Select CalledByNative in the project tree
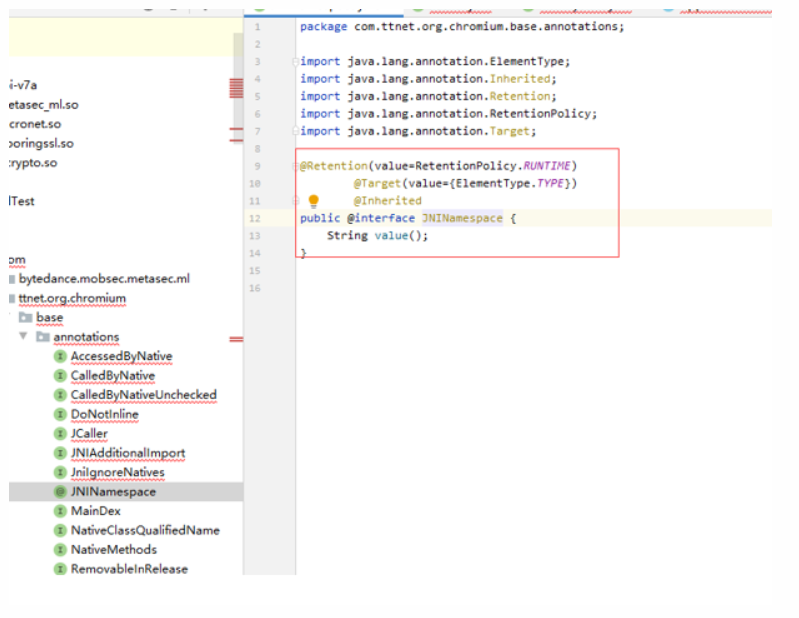799x618 pixels. tap(113, 375)
